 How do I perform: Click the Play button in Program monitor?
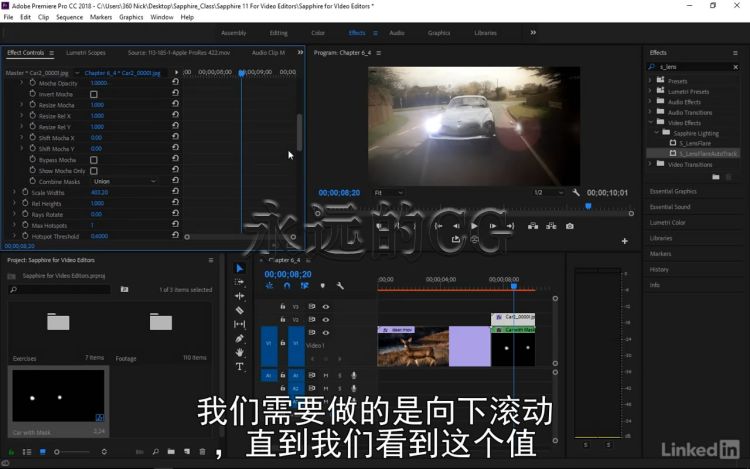tap(474, 226)
